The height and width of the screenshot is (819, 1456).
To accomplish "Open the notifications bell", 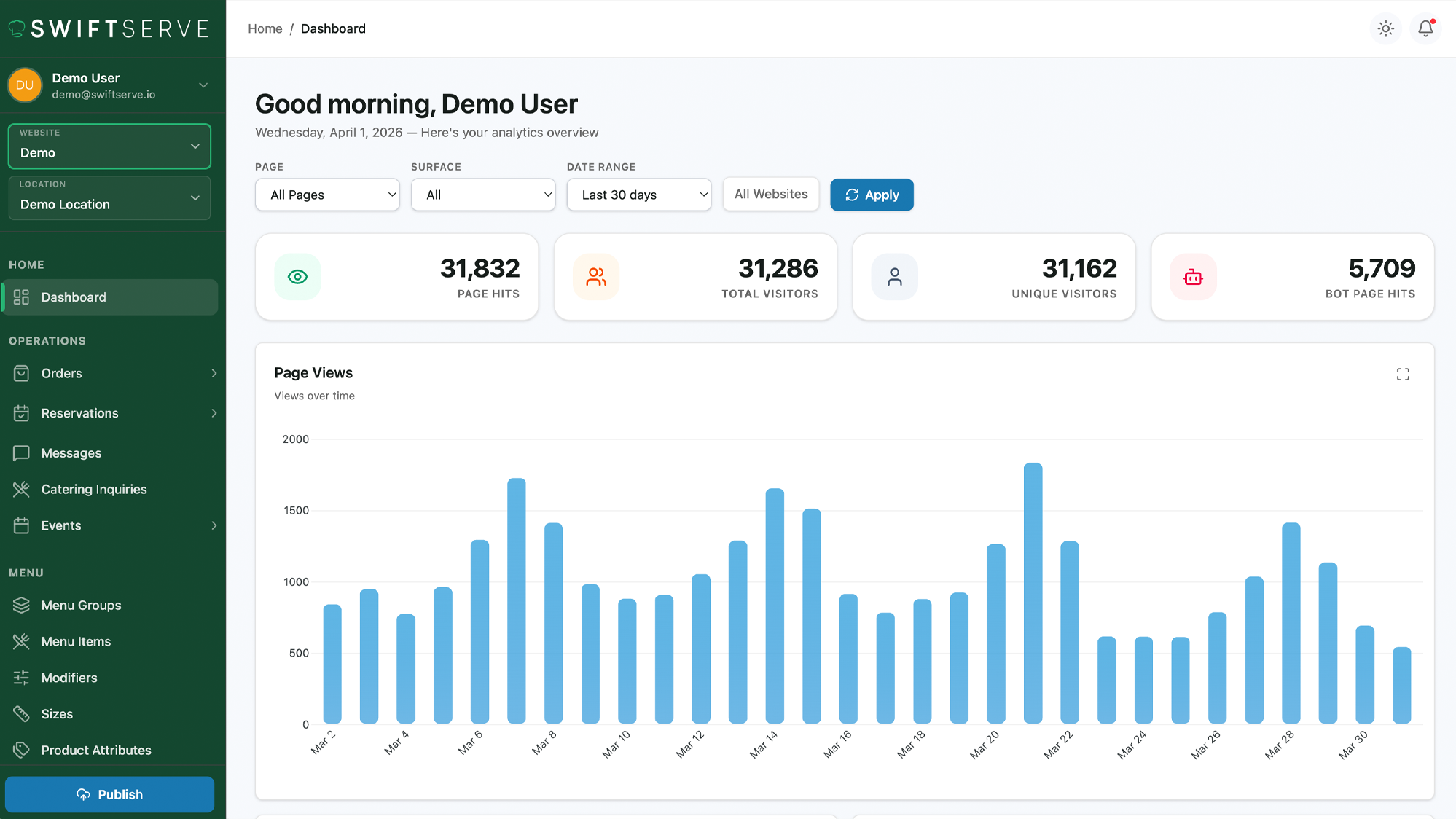I will (1425, 29).
